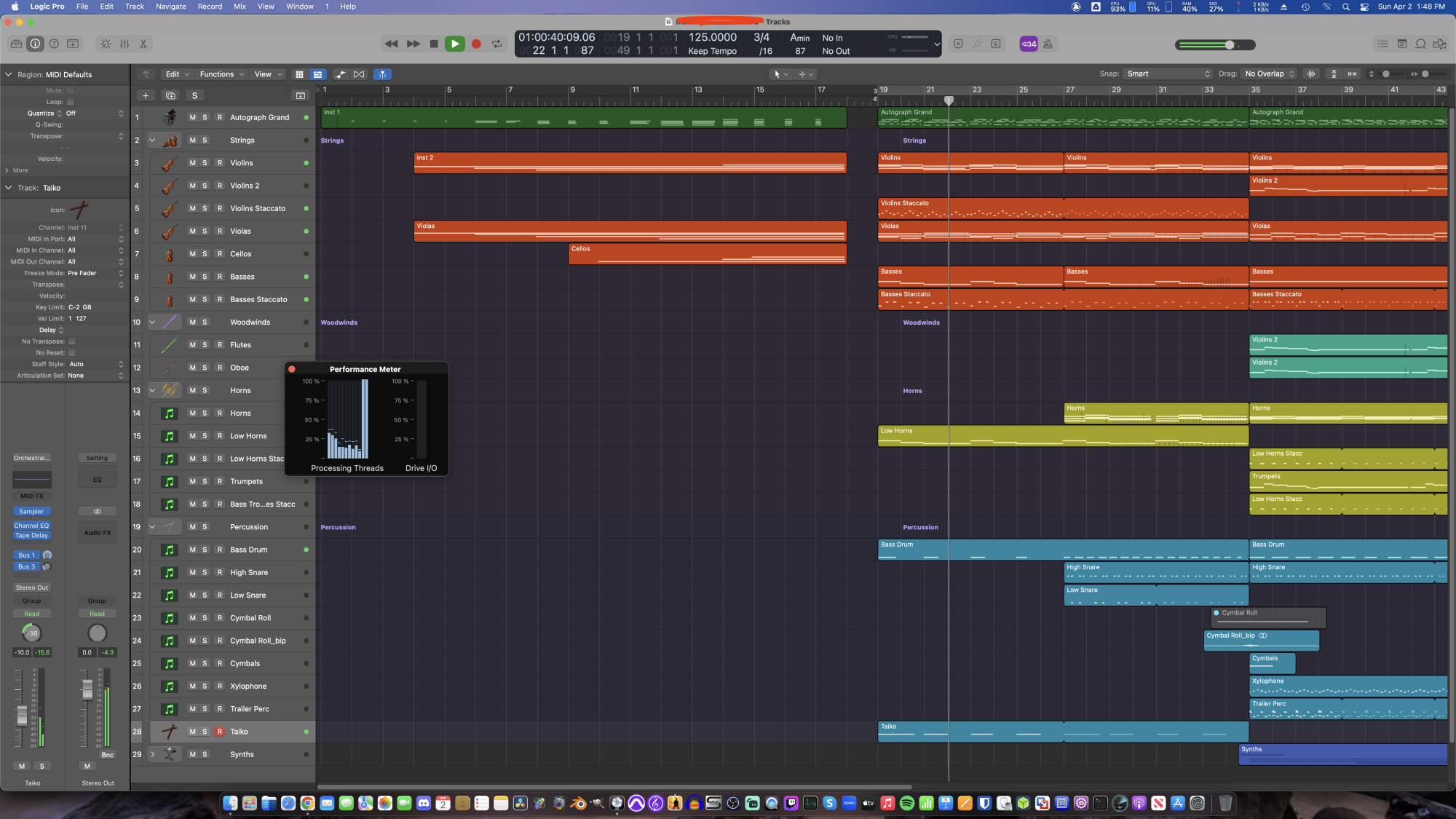Expand the Synths track stack
1456x819 pixels.
(153, 754)
